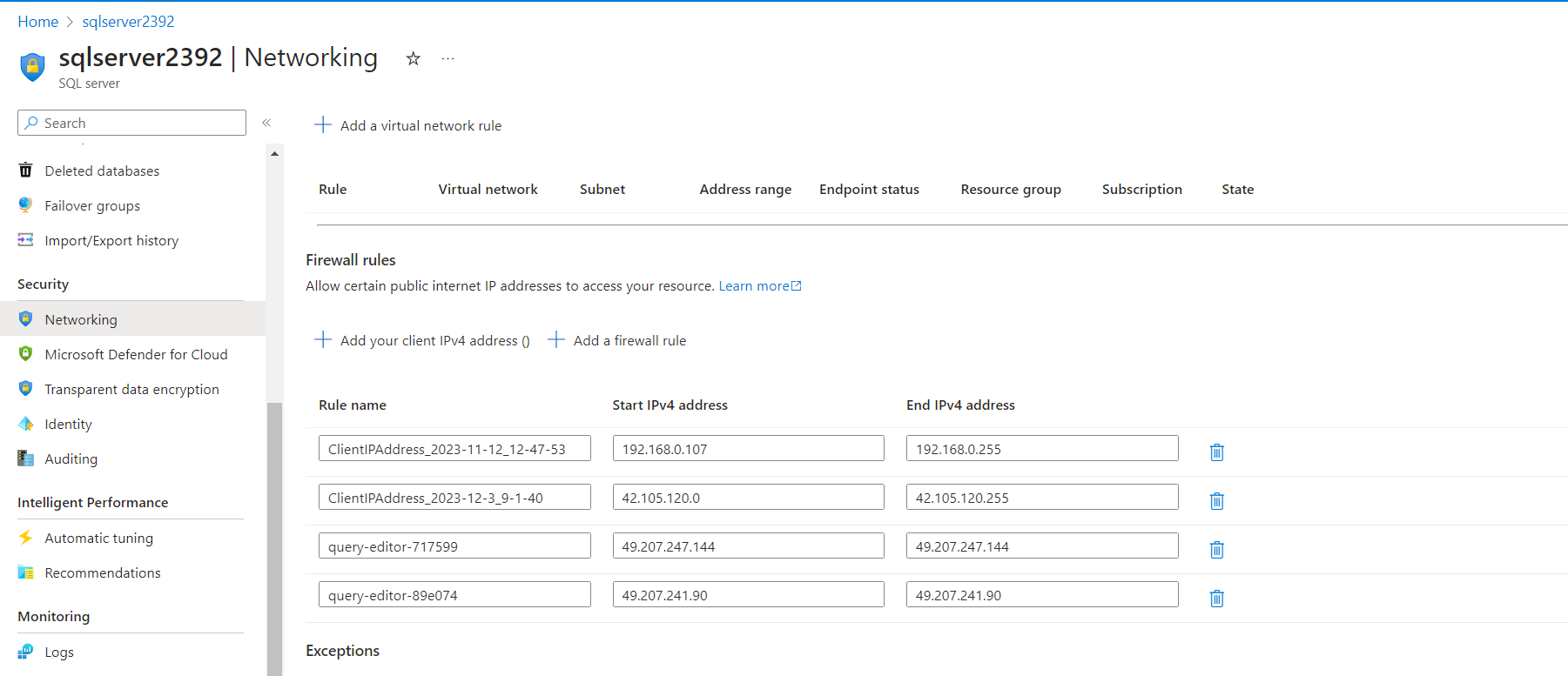Select Automatic tuning menu label

(98, 538)
